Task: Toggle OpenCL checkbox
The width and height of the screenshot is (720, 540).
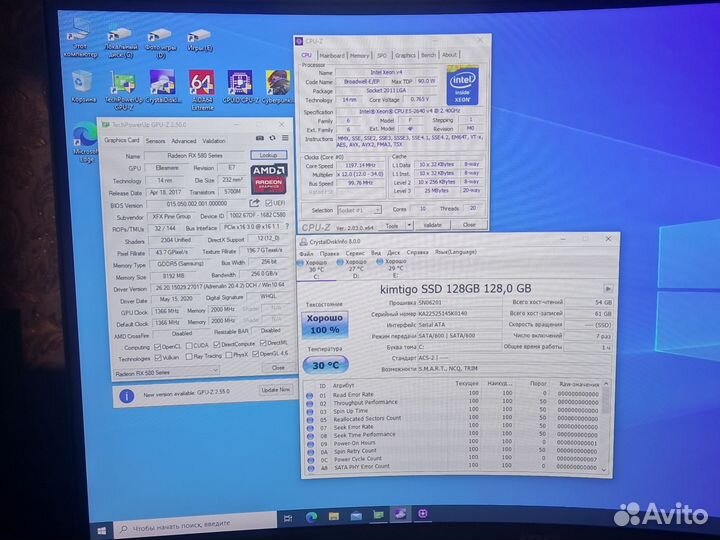Action: point(158,347)
